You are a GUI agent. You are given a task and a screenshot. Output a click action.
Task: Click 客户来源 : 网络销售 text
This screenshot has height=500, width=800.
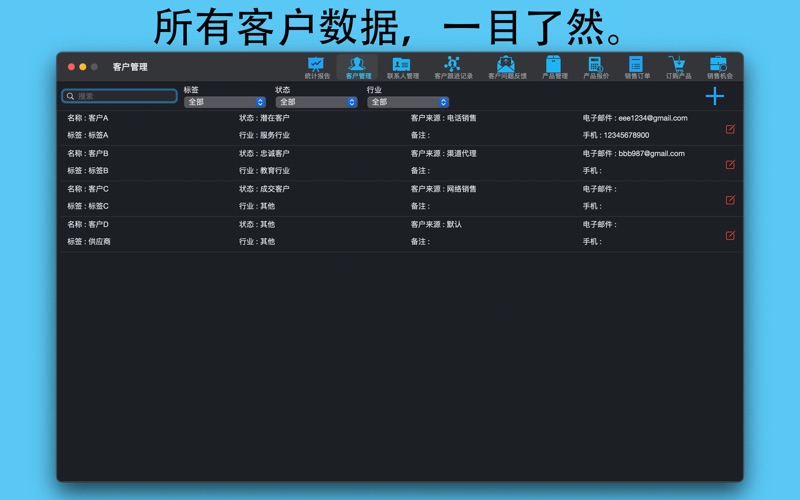coord(443,189)
